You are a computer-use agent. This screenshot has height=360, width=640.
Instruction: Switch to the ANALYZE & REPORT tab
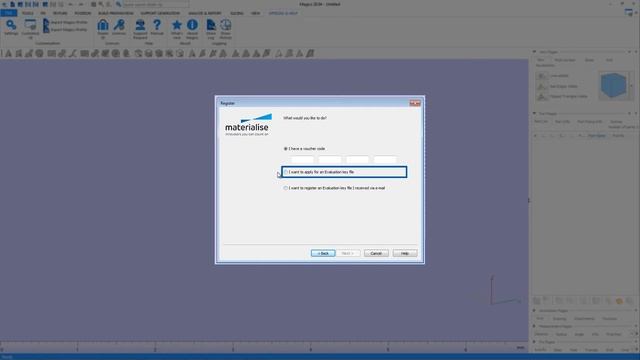tap(204, 13)
